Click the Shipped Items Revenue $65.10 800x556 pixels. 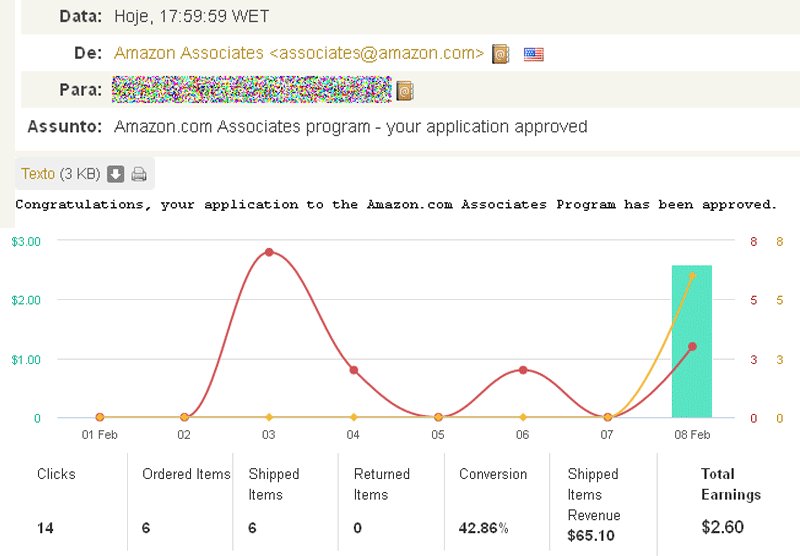click(x=591, y=536)
